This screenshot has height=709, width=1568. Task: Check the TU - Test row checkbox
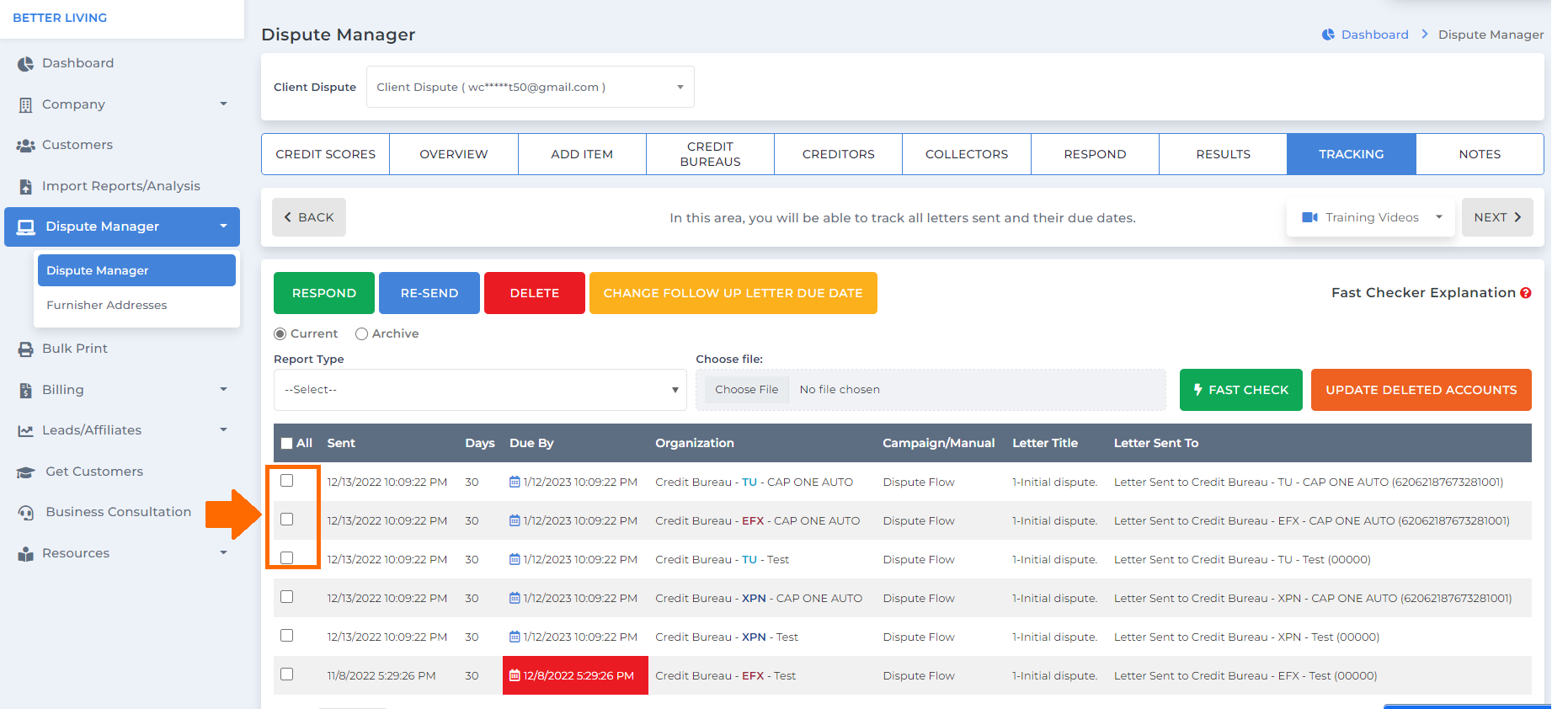point(287,558)
